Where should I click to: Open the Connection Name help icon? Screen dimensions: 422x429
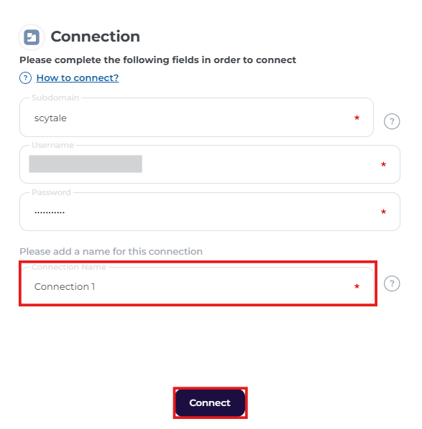click(392, 284)
